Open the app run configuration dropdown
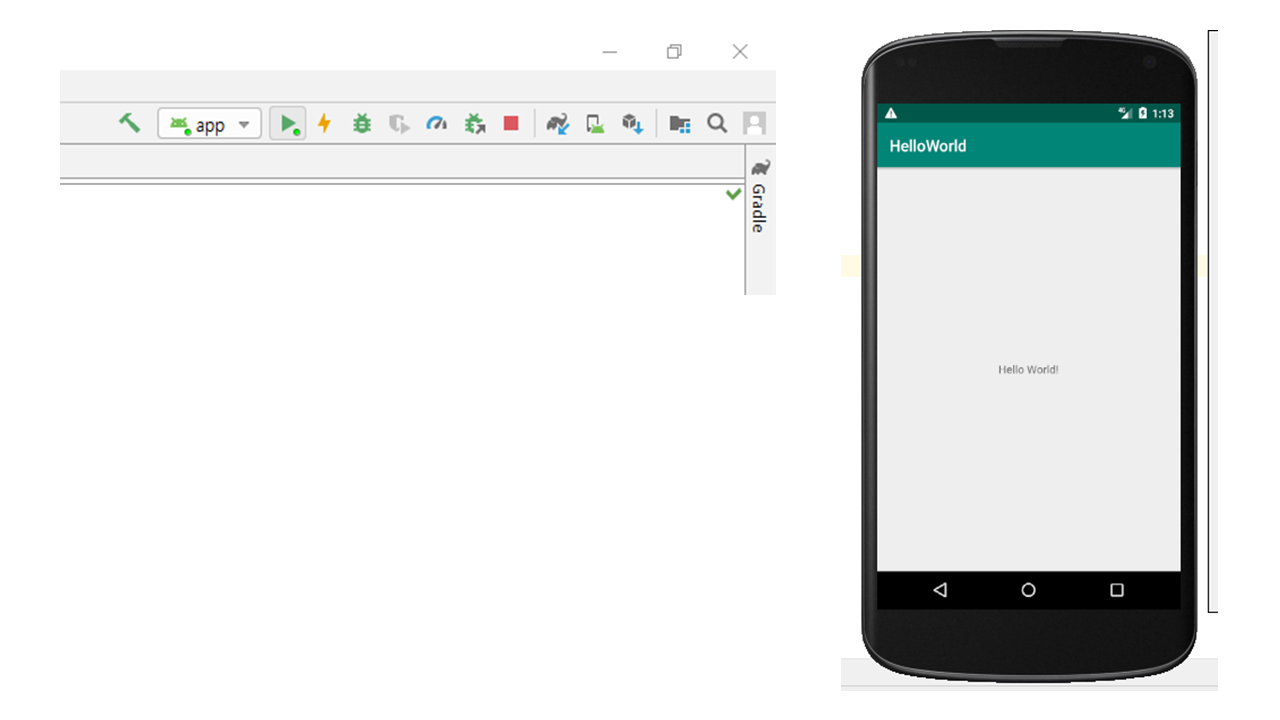Image resolution: width=1280 pixels, height=720 pixels. click(x=210, y=124)
